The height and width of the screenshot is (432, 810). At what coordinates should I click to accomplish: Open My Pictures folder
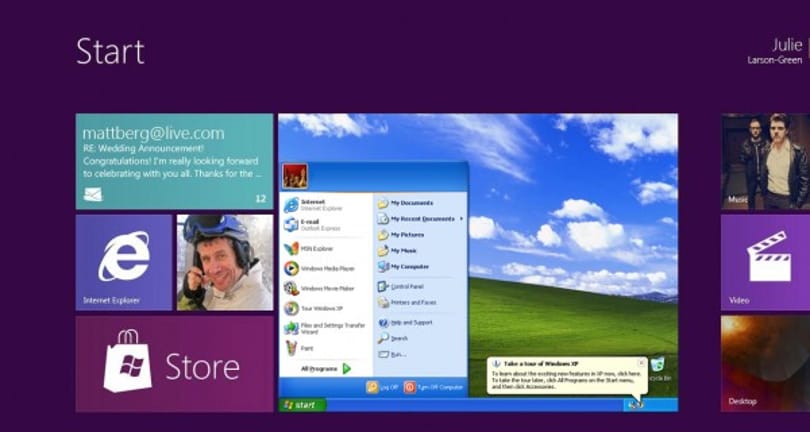[420, 235]
